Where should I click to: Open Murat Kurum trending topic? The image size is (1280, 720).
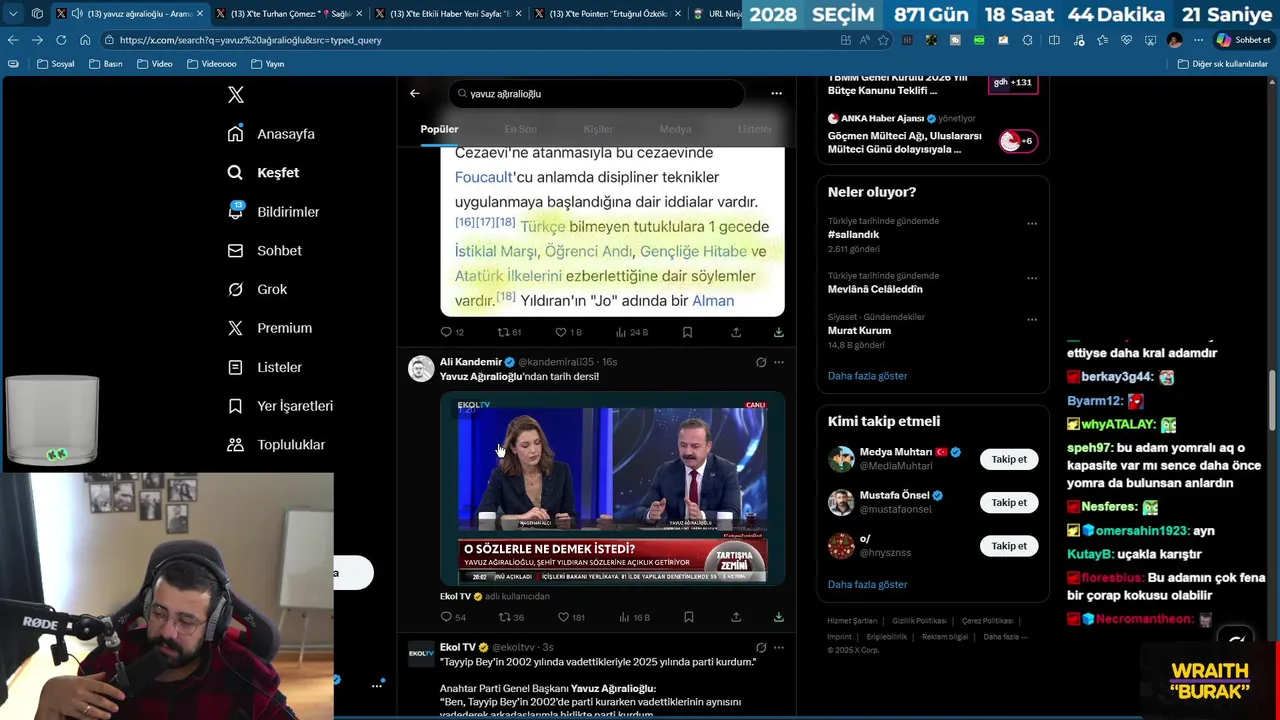(x=859, y=331)
